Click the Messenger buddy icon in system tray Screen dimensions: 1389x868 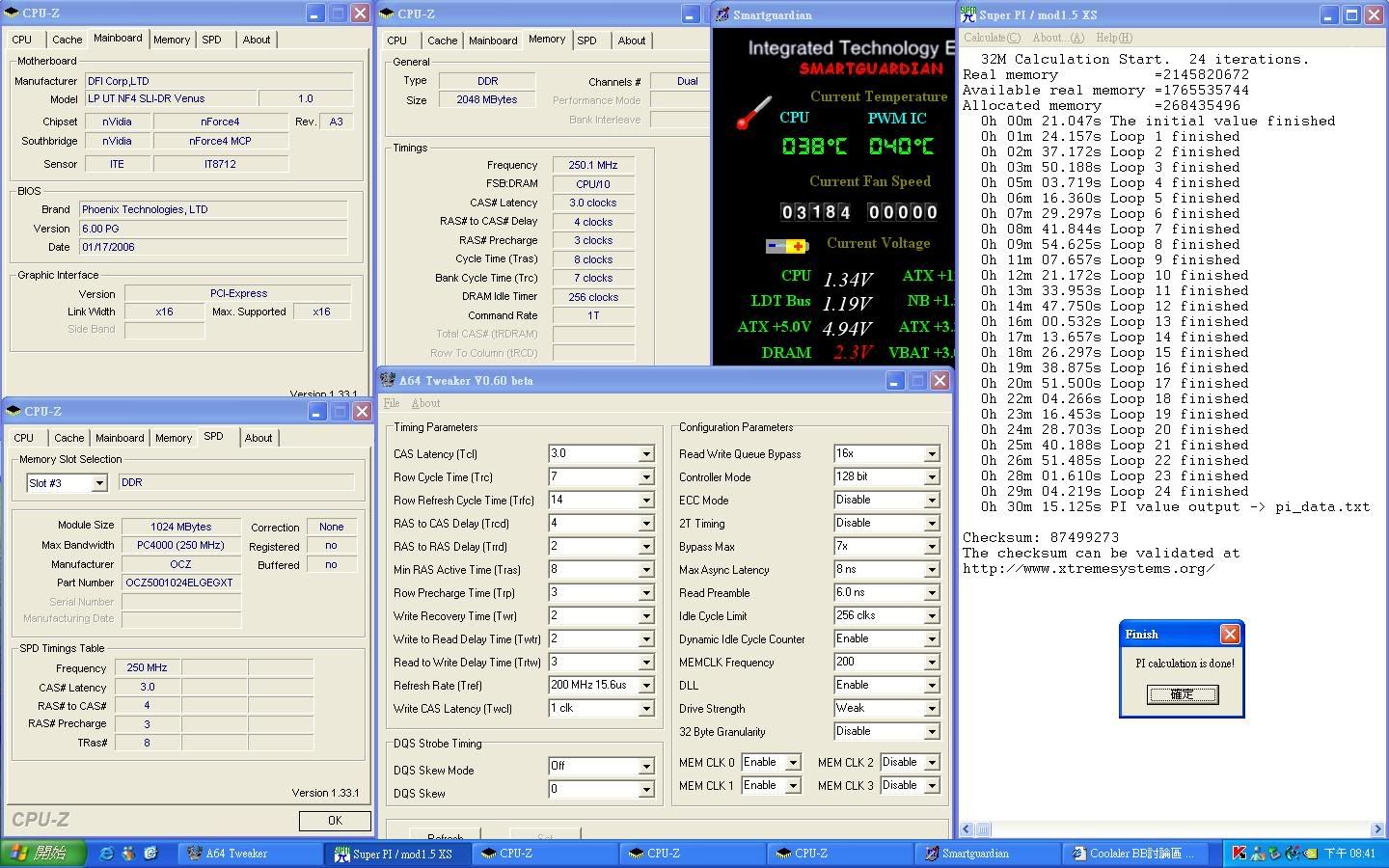[x=1259, y=854]
